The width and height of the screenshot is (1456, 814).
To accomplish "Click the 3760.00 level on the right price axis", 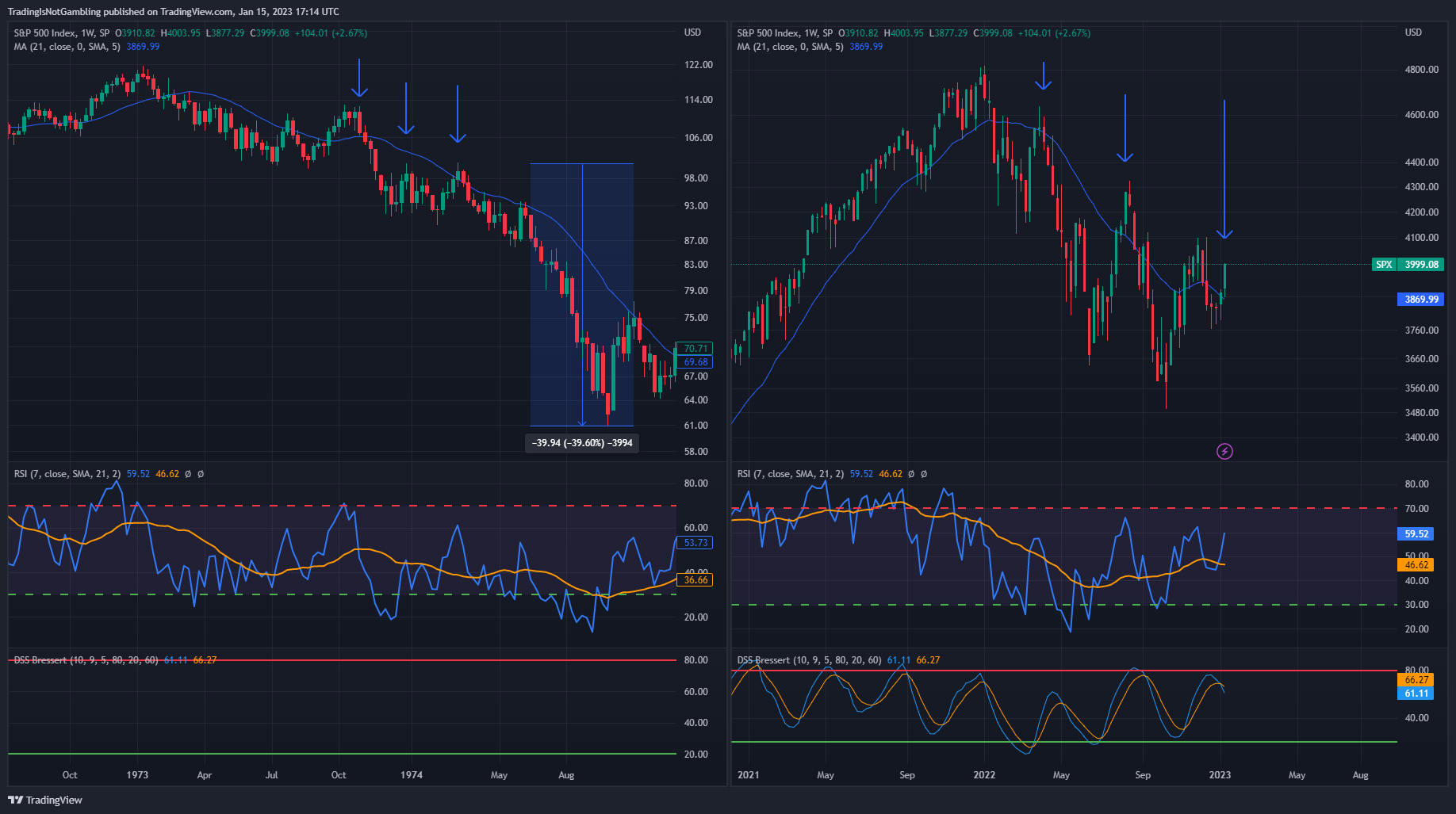I will (1422, 331).
